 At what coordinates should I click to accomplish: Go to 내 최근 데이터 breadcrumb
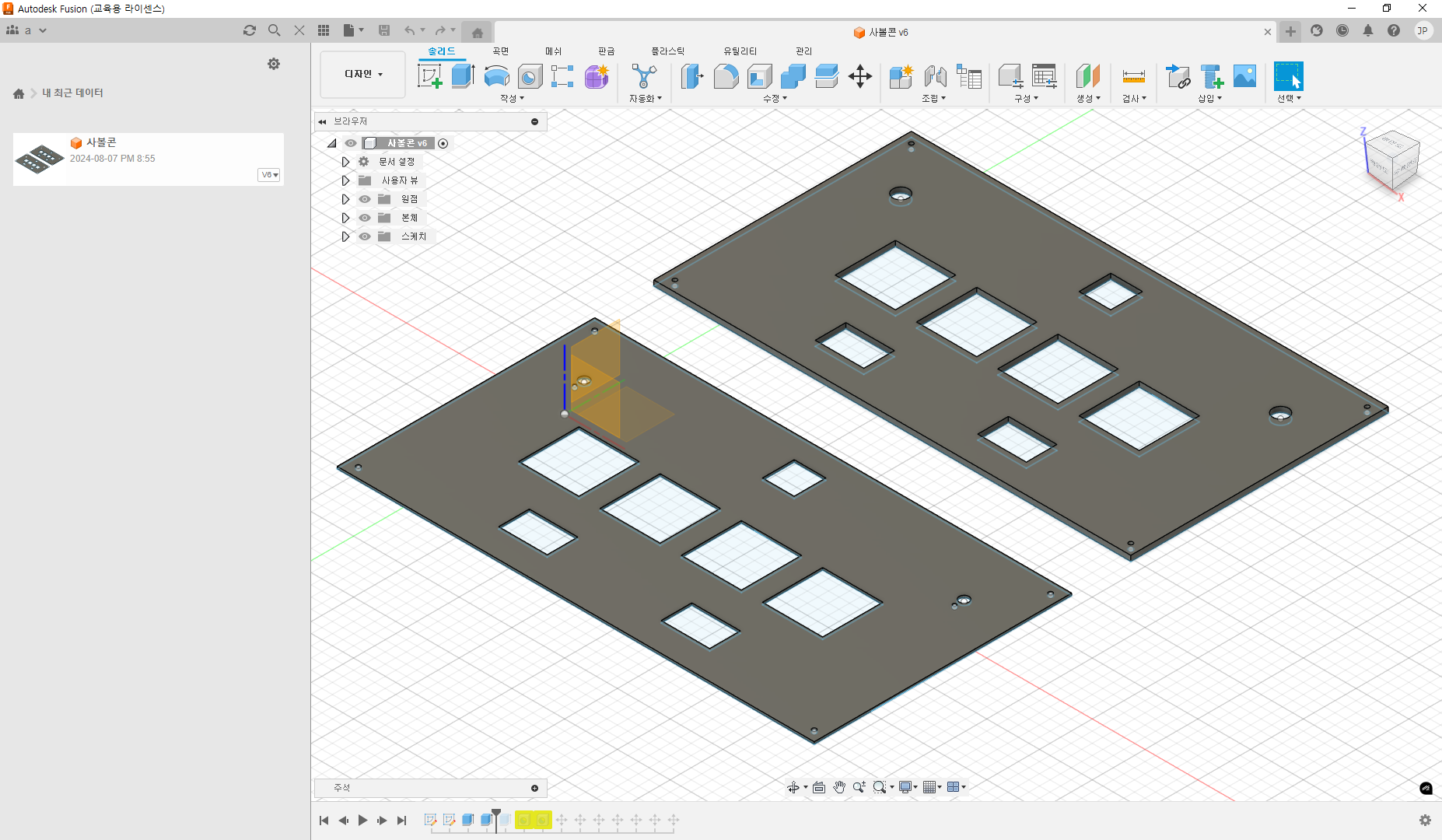coord(72,93)
